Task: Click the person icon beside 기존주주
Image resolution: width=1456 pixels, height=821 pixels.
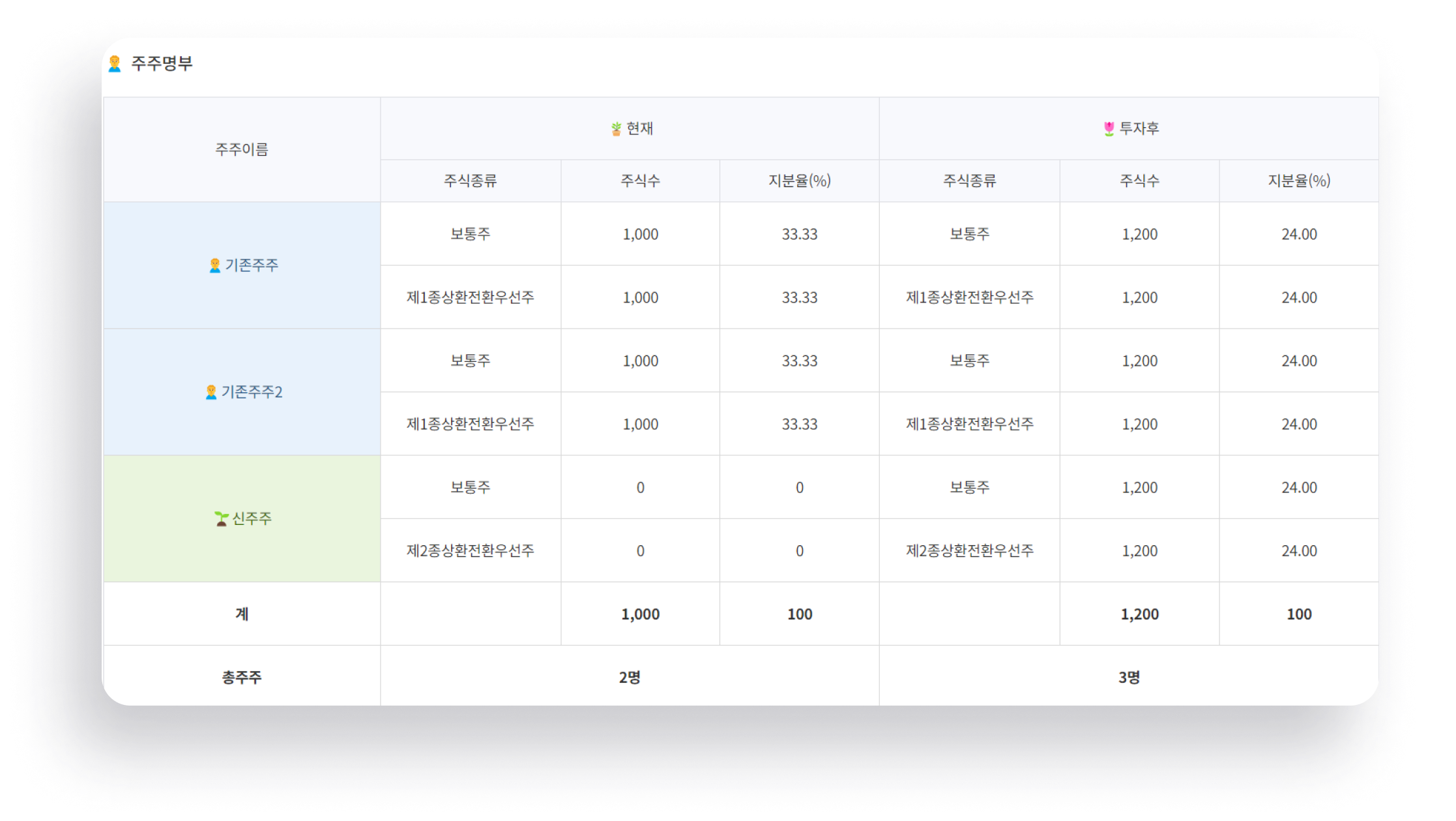Action: [x=214, y=265]
